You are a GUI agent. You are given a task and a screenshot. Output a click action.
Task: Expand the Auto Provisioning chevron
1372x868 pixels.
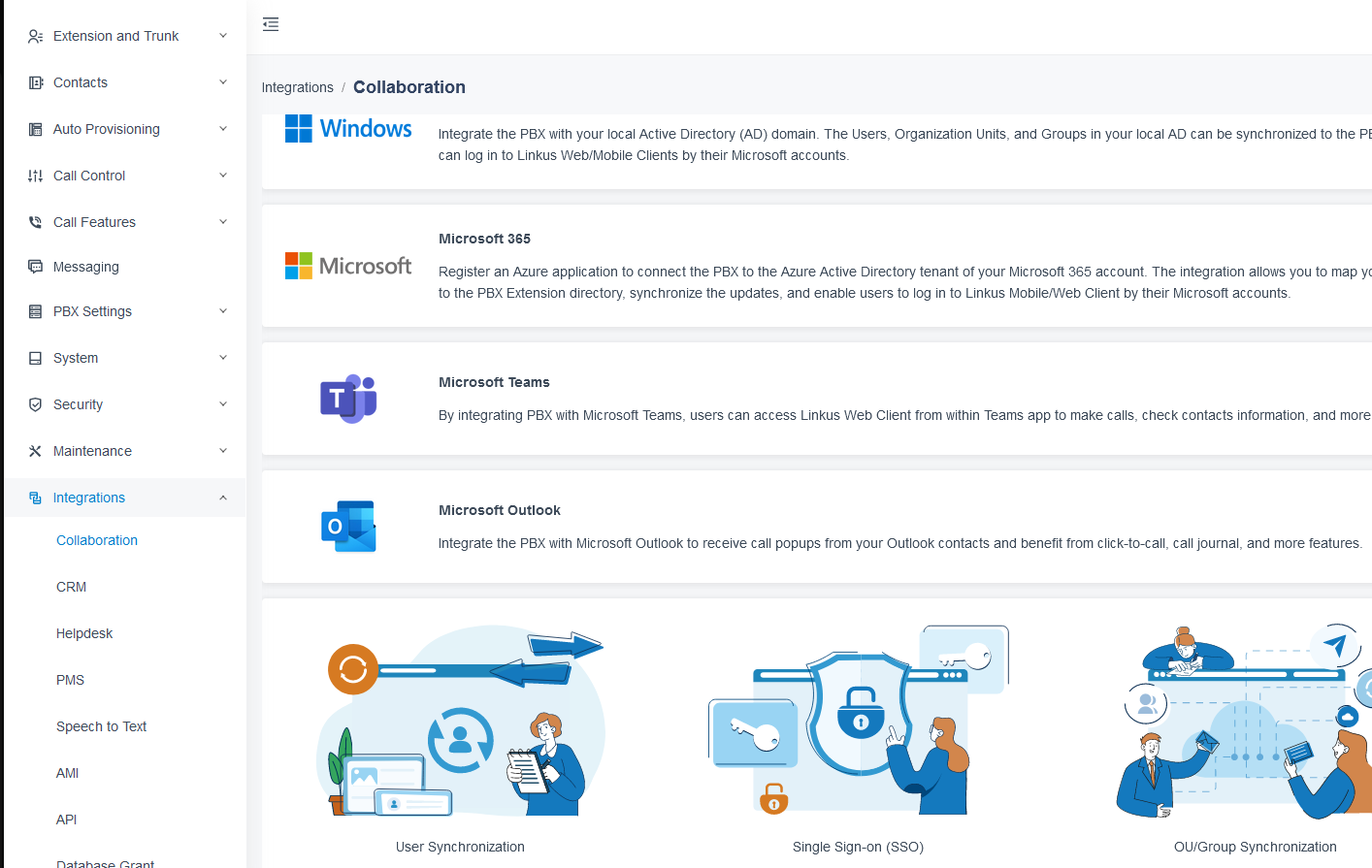pyautogui.click(x=223, y=129)
